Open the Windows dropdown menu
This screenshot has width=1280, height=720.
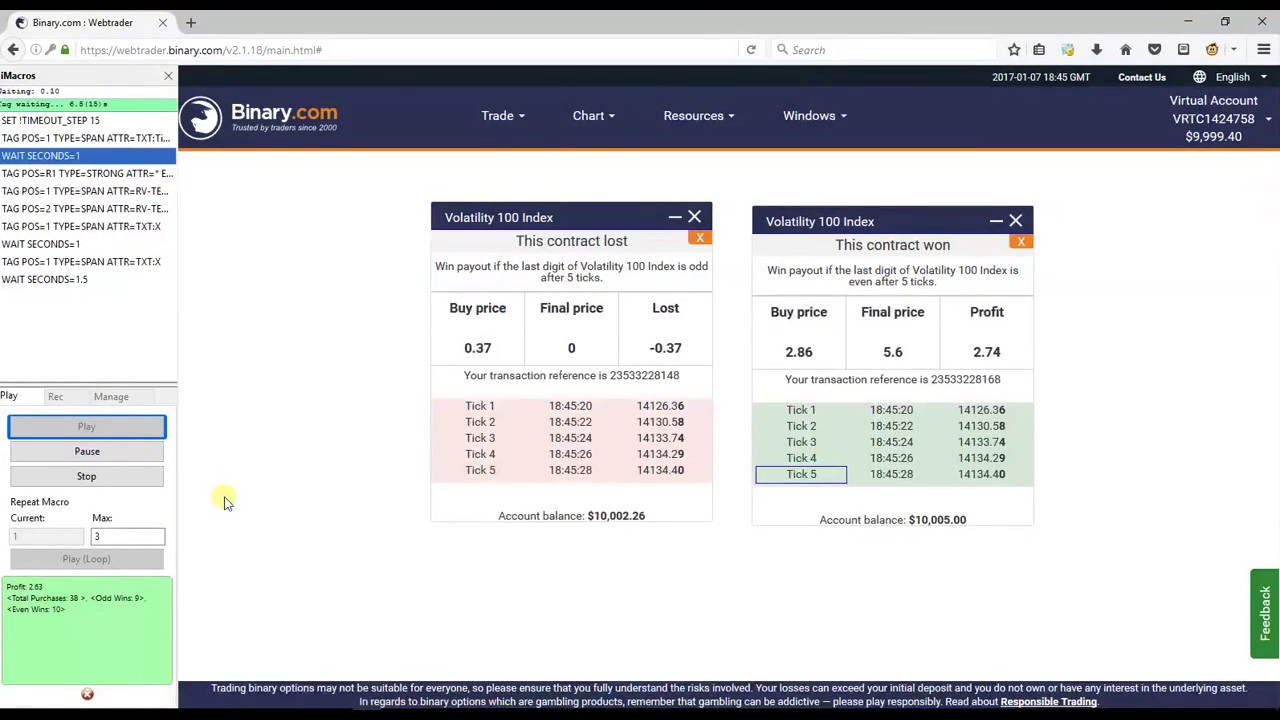coord(814,116)
